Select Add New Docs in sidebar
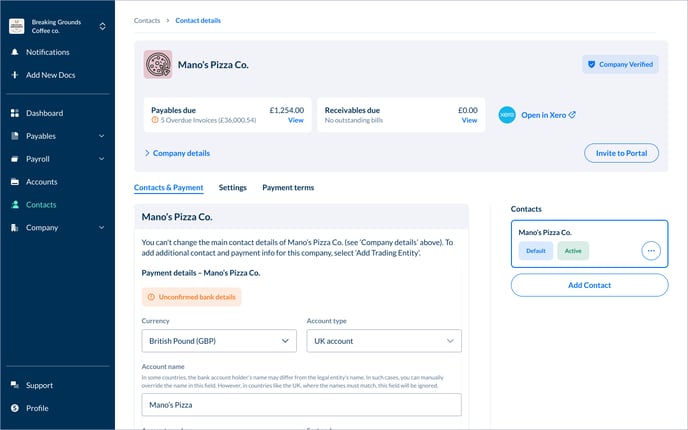688x430 pixels. [x=50, y=75]
